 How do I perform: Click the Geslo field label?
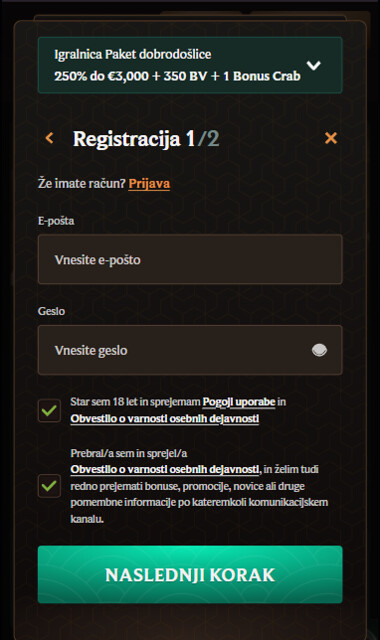click(51, 311)
